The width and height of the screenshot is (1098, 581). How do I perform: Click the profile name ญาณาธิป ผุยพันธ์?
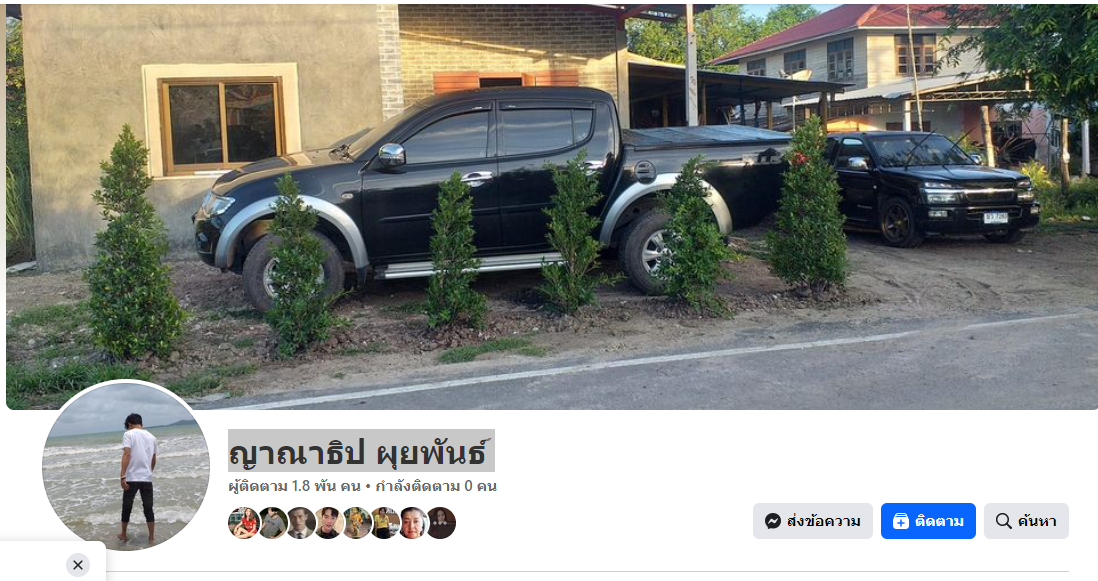click(x=361, y=451)
